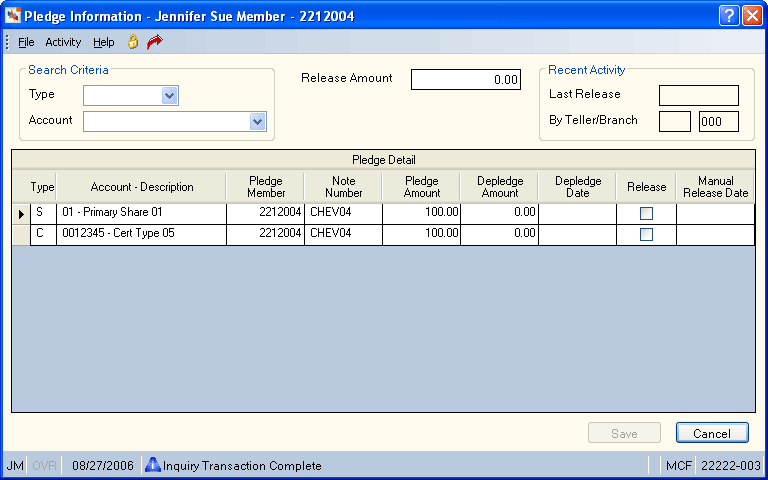The width and height of the screenshot is (768, 480).
Task: Select the row arrow for Primary Share
Action: (x=21, y=214)
